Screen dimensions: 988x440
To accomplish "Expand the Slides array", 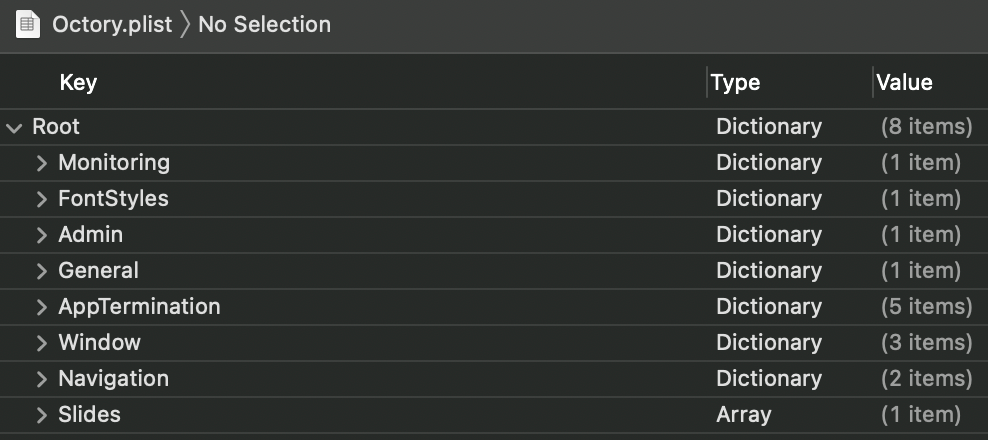I will 41,415.
